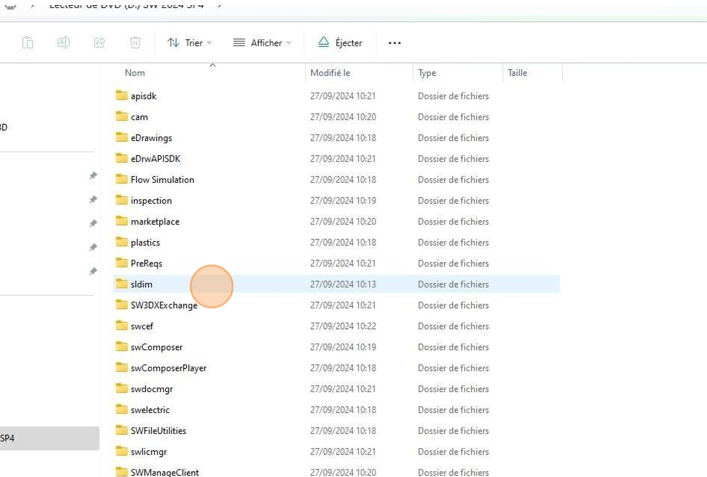Click the date of the PreReqs row
The image size is (707, 477).
(x=343, y=263)
